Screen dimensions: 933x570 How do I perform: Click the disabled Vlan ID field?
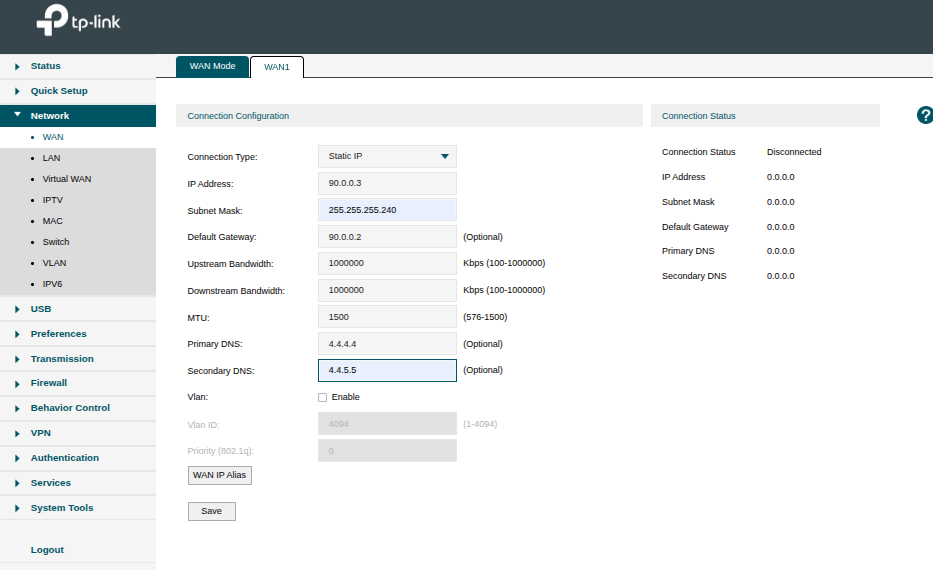[387, 424]
